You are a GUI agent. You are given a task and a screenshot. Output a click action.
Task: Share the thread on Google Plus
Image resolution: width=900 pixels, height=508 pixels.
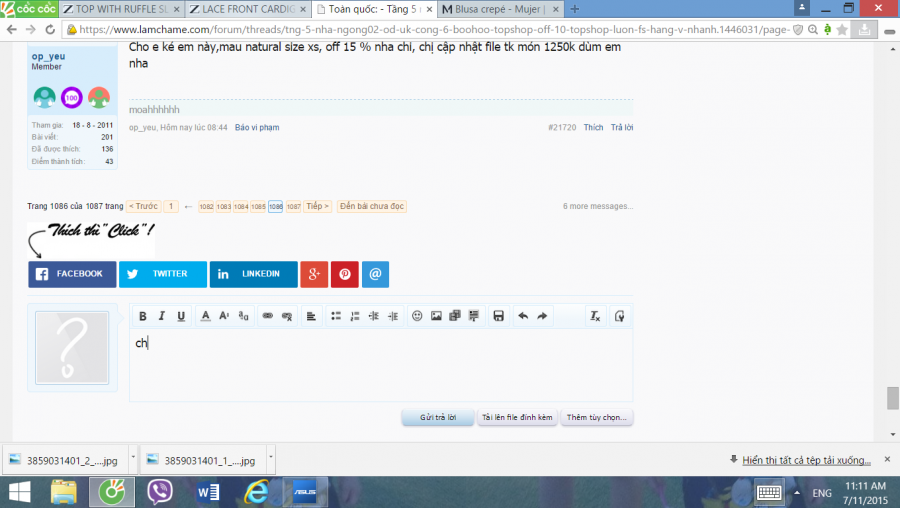click(x=314, y=274)
